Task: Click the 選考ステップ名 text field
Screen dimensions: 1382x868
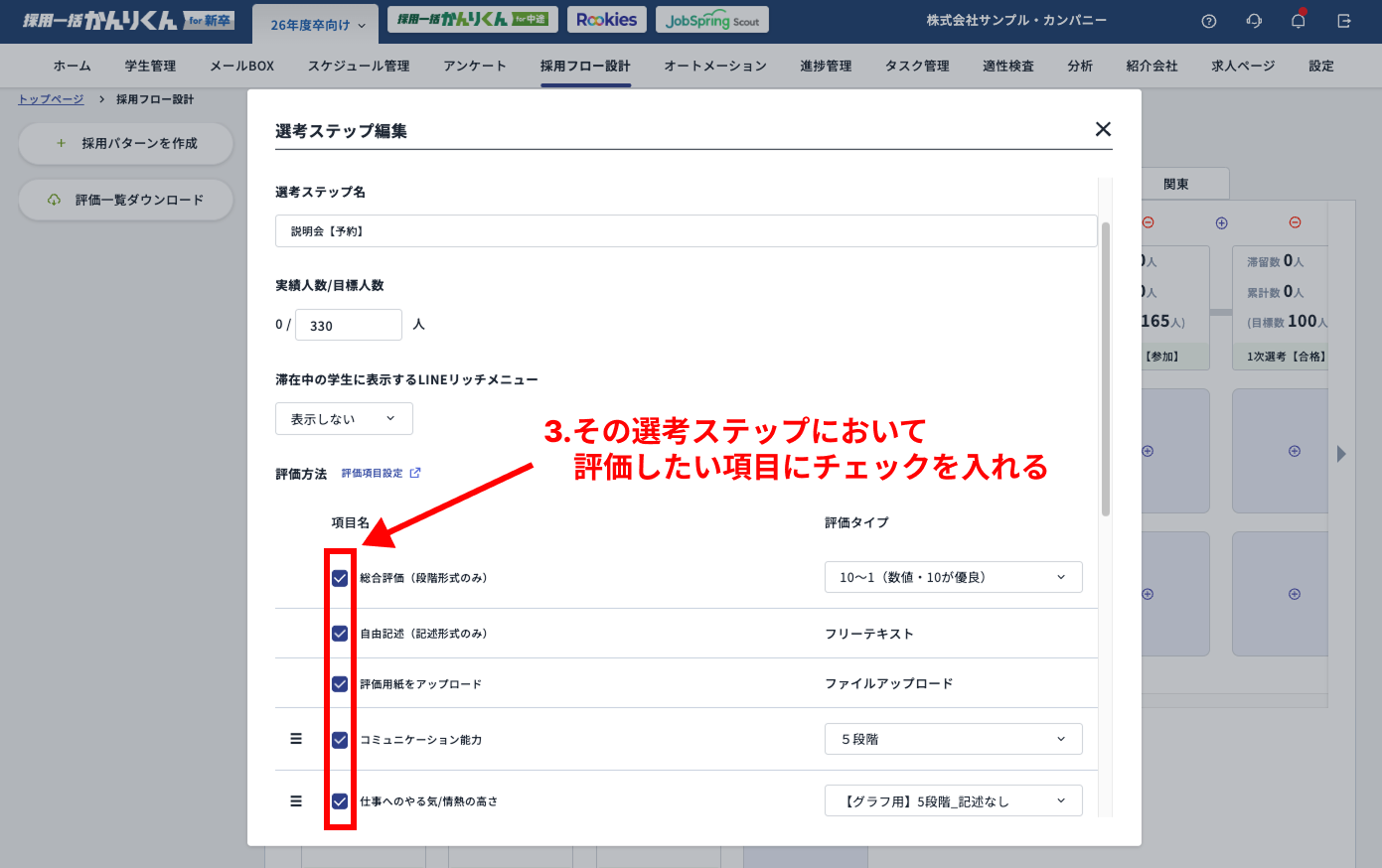Action: [687, 230]
